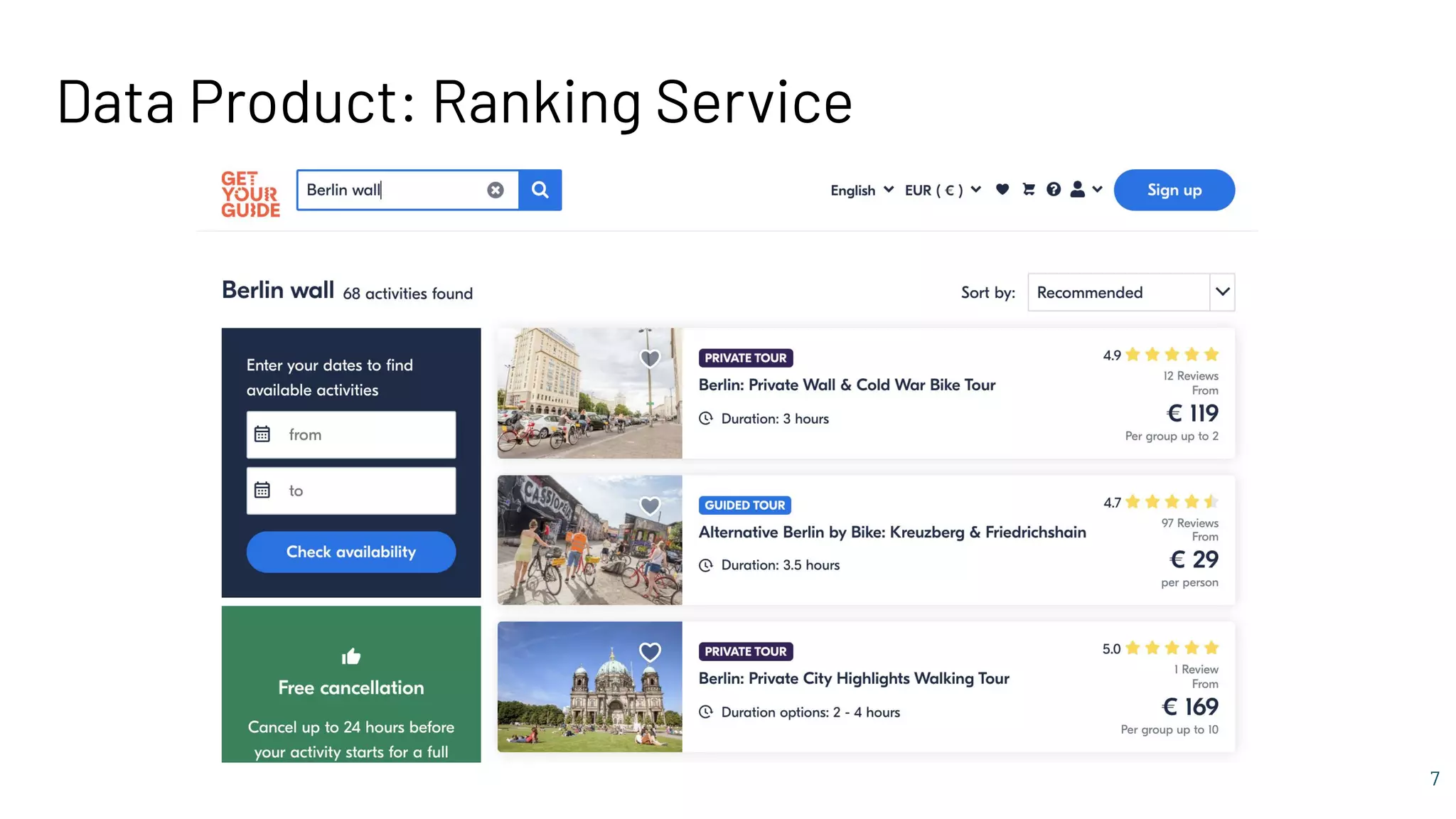Open the shopping cart icon

tap(1028, 189)
